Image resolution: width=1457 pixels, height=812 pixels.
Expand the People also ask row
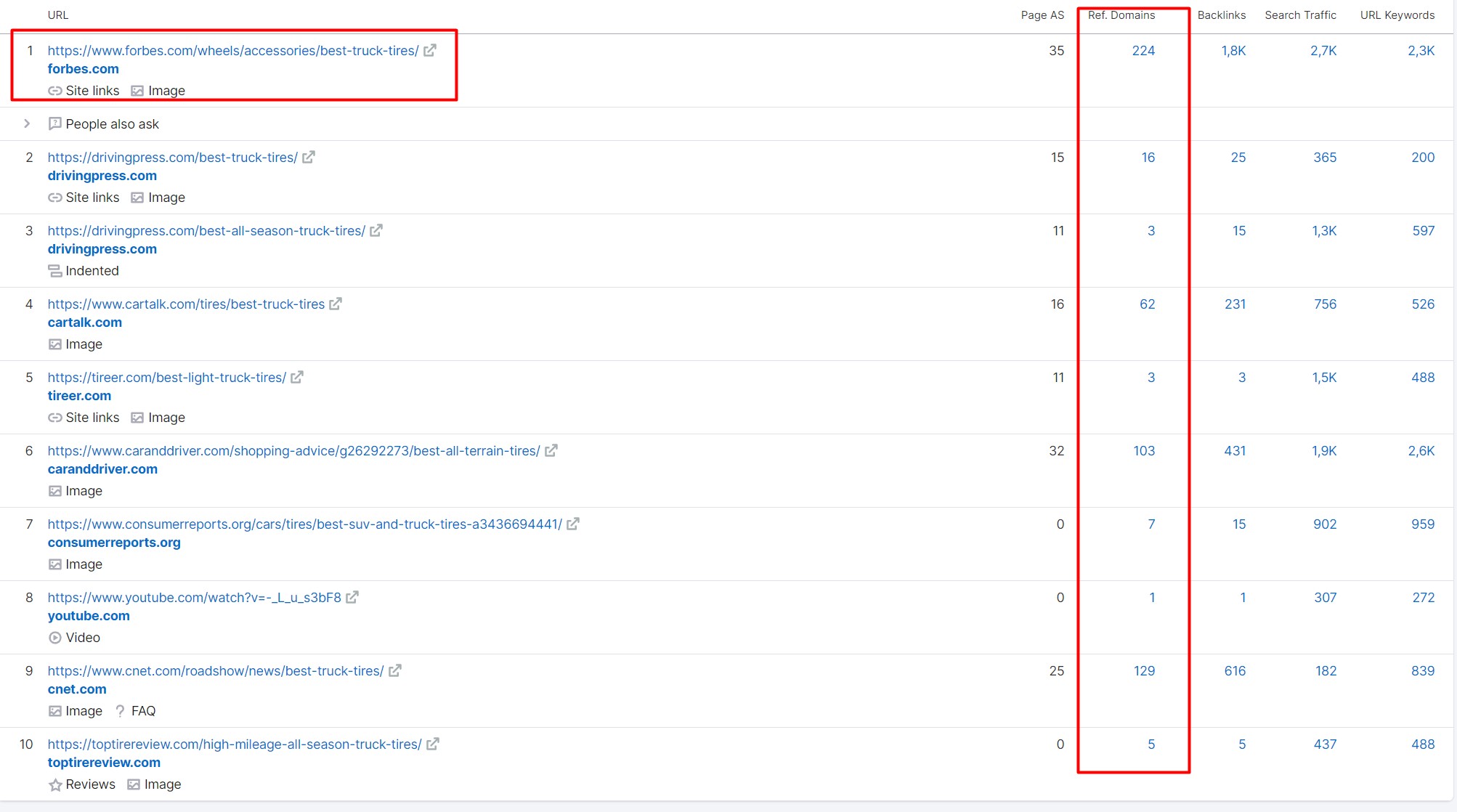pyautogui.click(x=27, y=123)
